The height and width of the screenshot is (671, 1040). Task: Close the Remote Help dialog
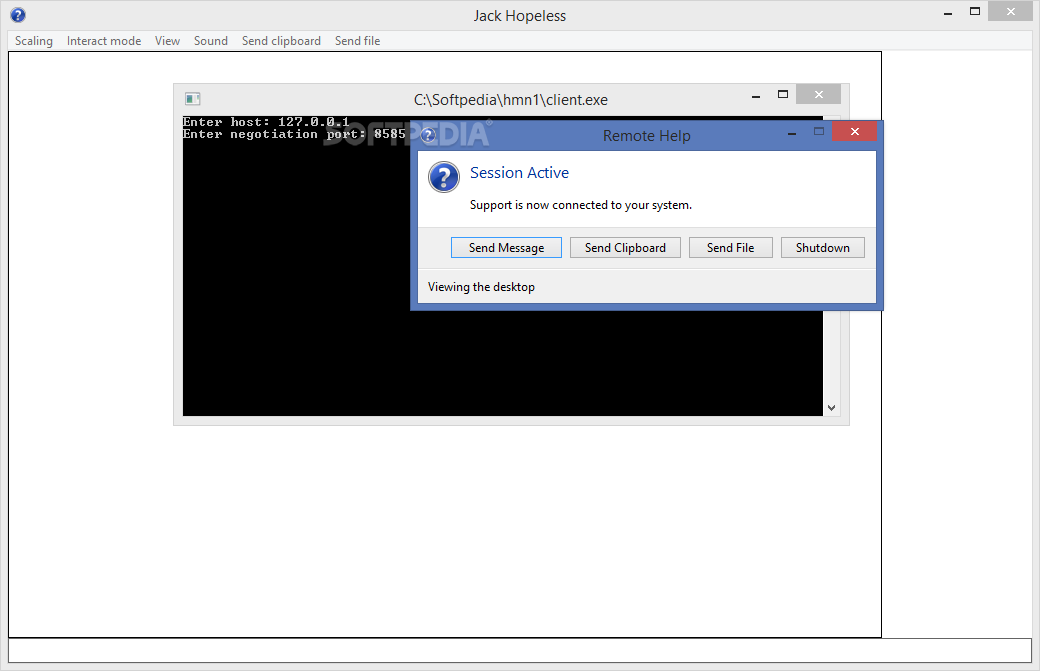pos(854,131)
